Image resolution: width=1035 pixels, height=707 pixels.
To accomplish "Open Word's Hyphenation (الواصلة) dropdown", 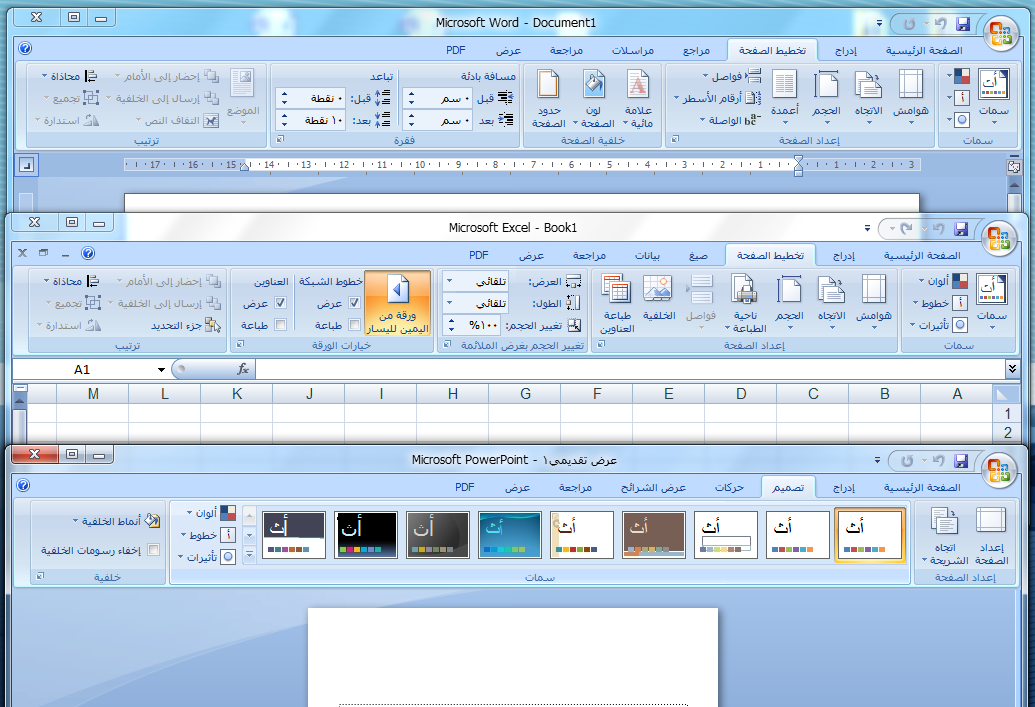I will (x=730, y=120).
